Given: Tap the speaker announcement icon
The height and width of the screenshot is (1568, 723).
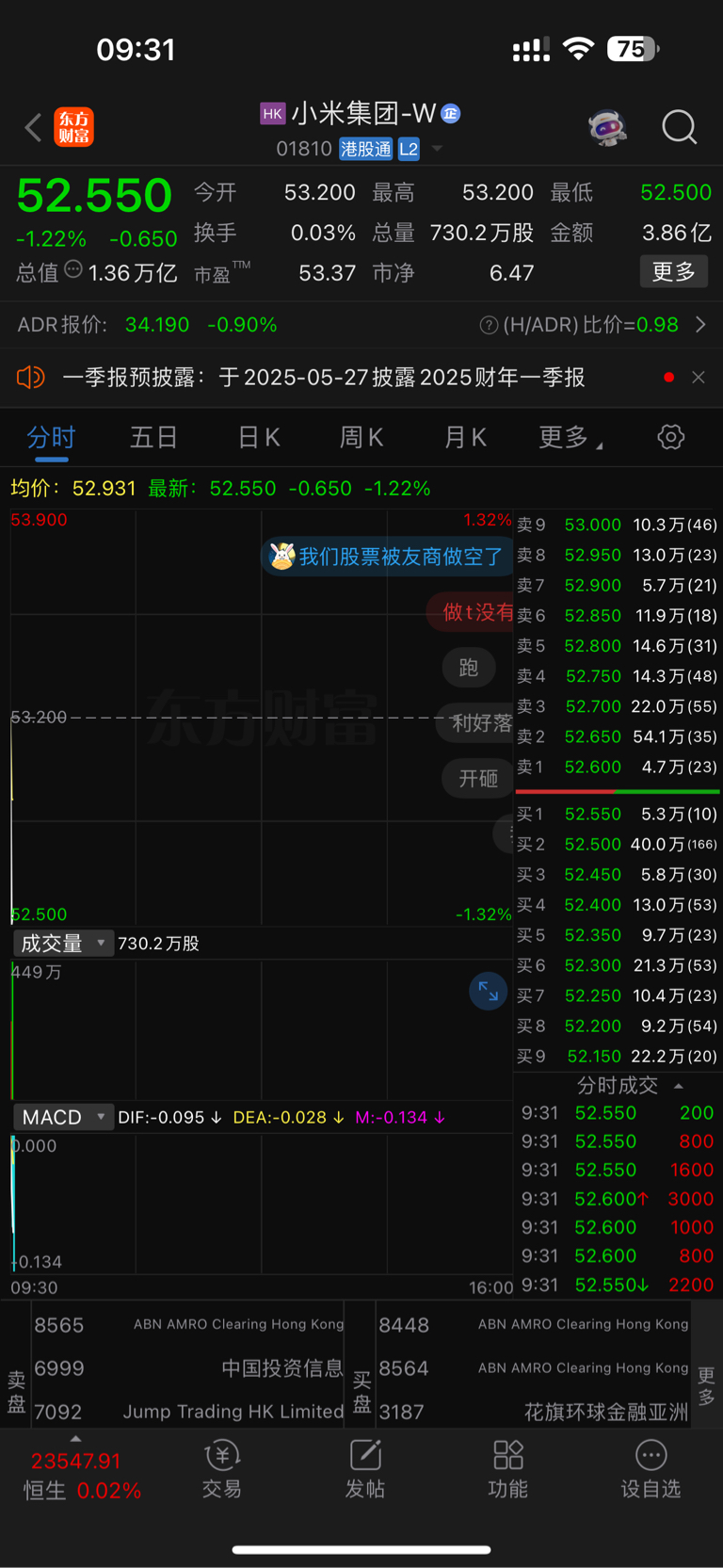Looking at the screenshot, I should click(30, 378).
